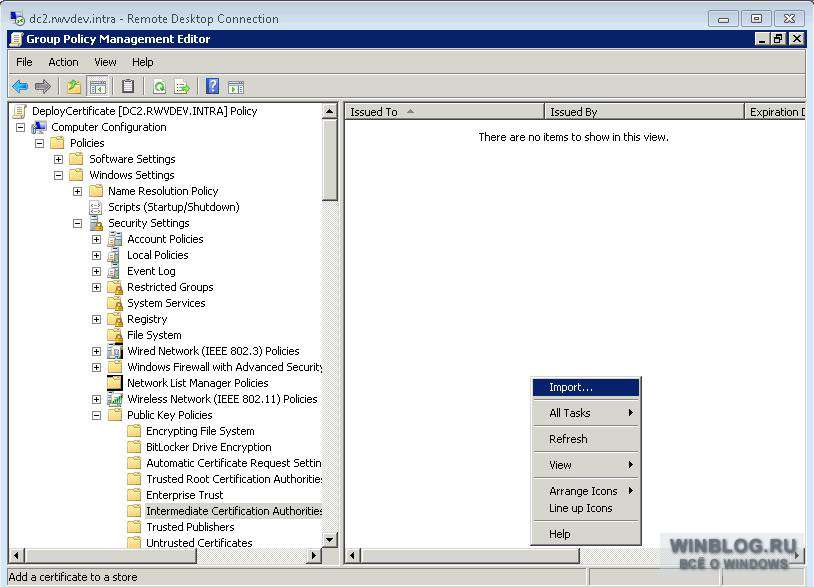Select Automatic Certificate Request Settings folder
Screen dimensions: 814x587
coord(234,463)
